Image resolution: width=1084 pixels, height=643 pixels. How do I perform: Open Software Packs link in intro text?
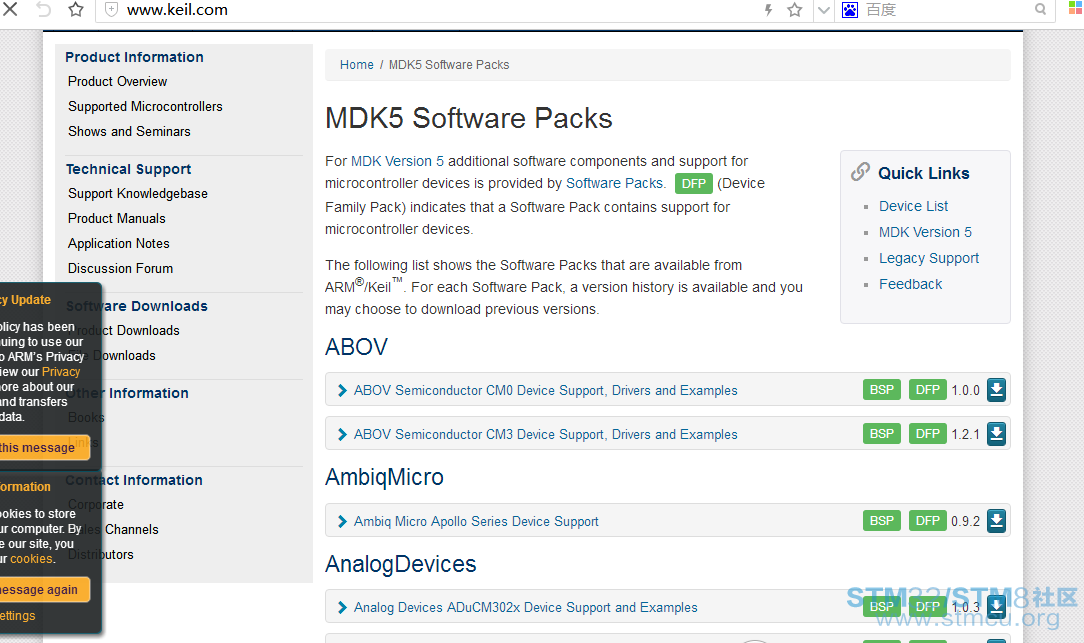(615, 183)
